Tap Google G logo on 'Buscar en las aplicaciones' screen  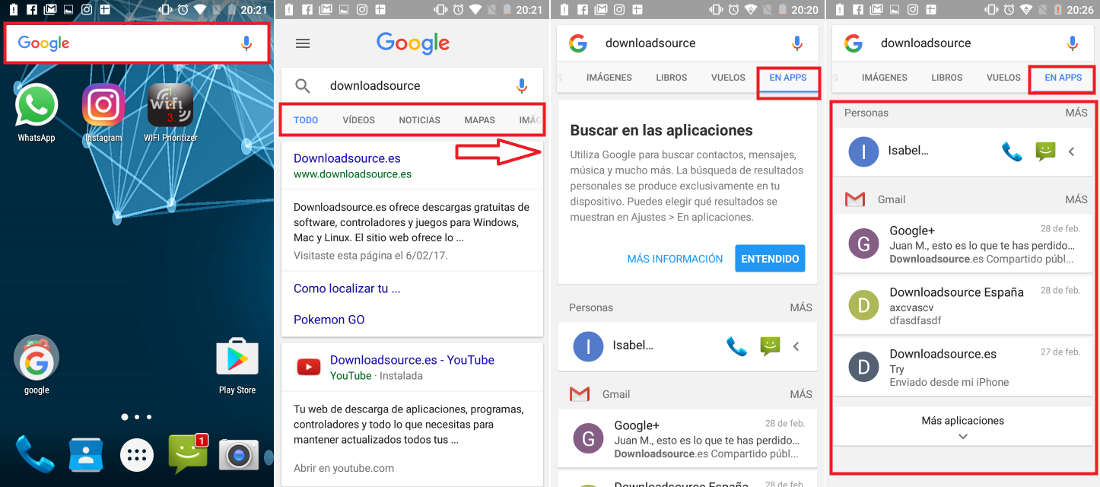point(577,43)
